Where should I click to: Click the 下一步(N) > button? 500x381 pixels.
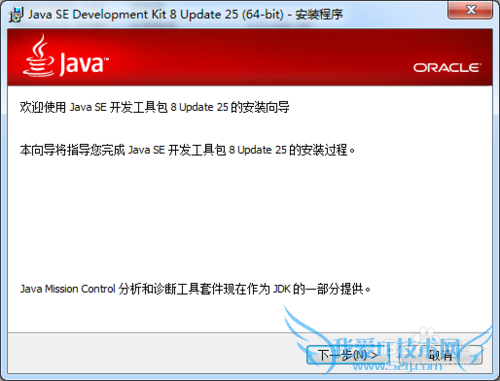point(348,356)
